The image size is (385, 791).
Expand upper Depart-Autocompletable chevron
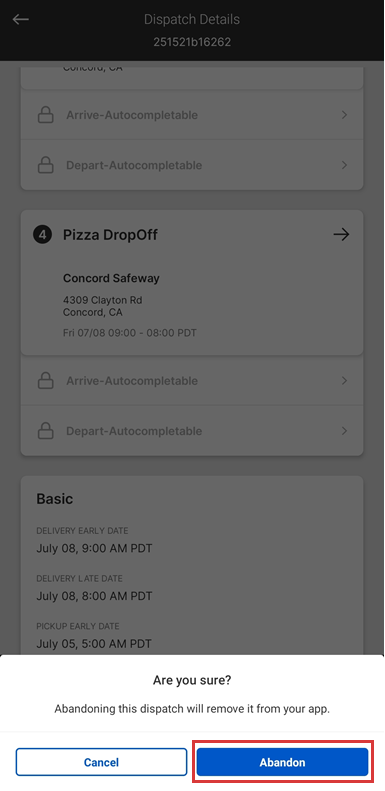tap(345, 165)
